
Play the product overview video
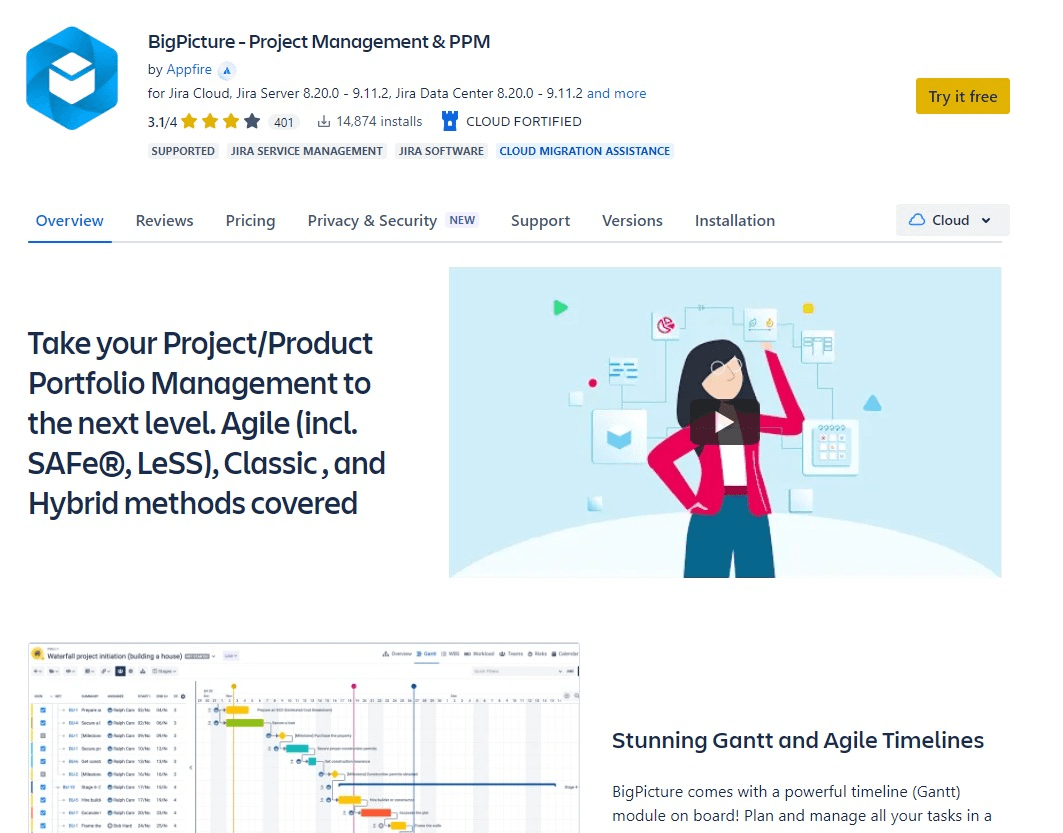click(x=725, y=422)
